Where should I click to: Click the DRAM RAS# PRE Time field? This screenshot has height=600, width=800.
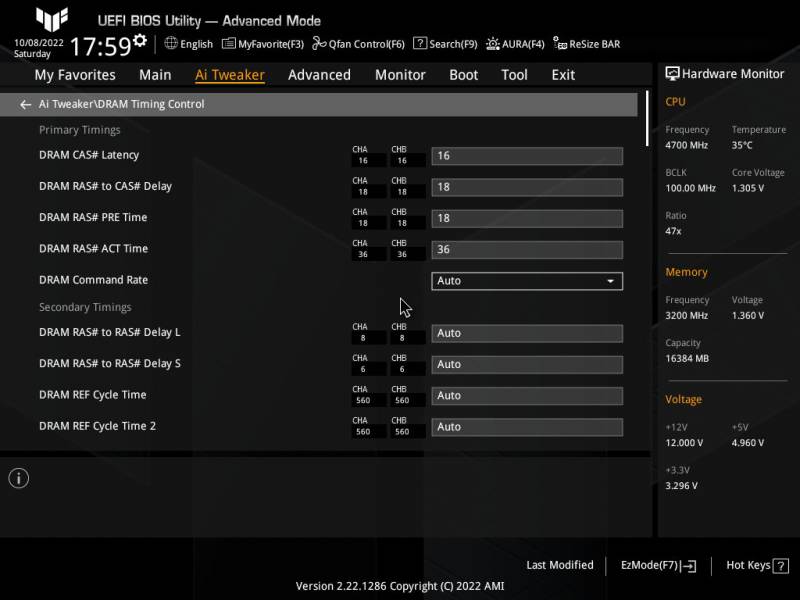pyautogui.click(x=527, y=218)
